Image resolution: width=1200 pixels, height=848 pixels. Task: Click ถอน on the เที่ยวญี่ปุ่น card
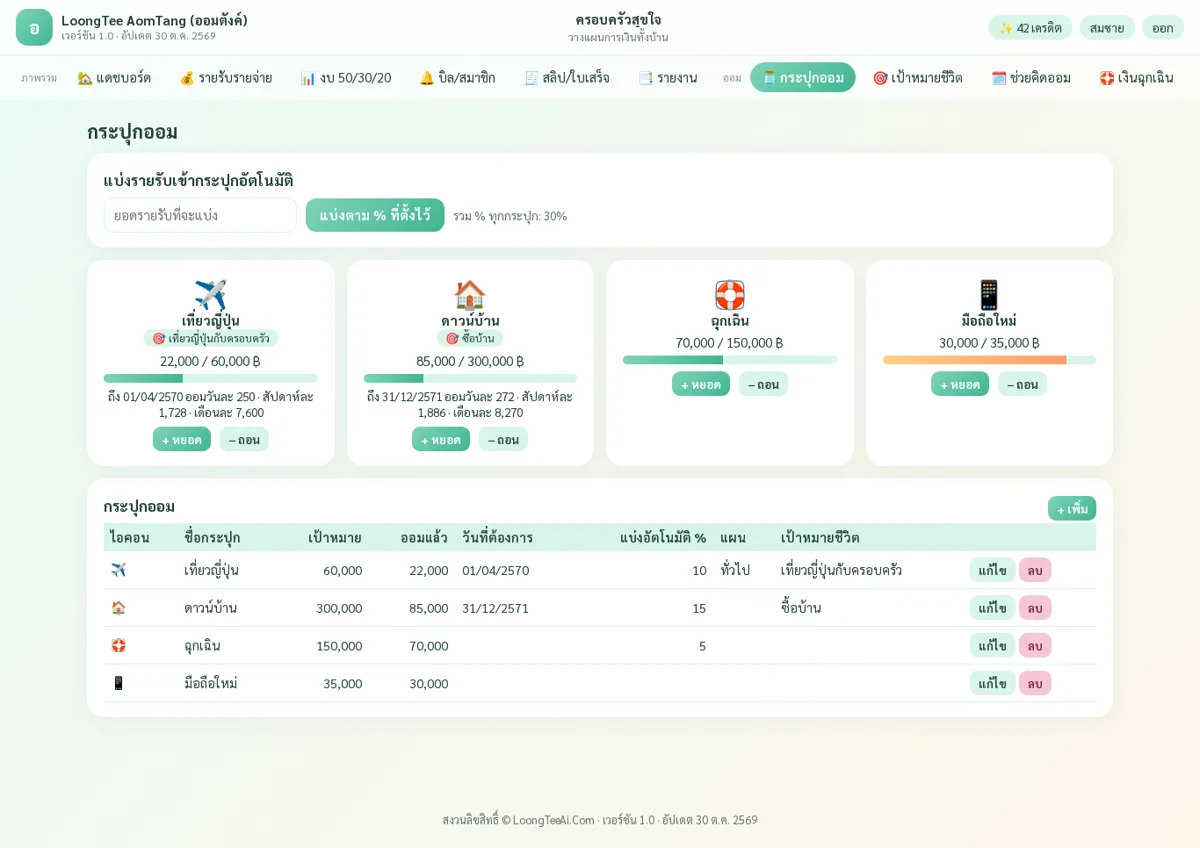pos(244,439)
